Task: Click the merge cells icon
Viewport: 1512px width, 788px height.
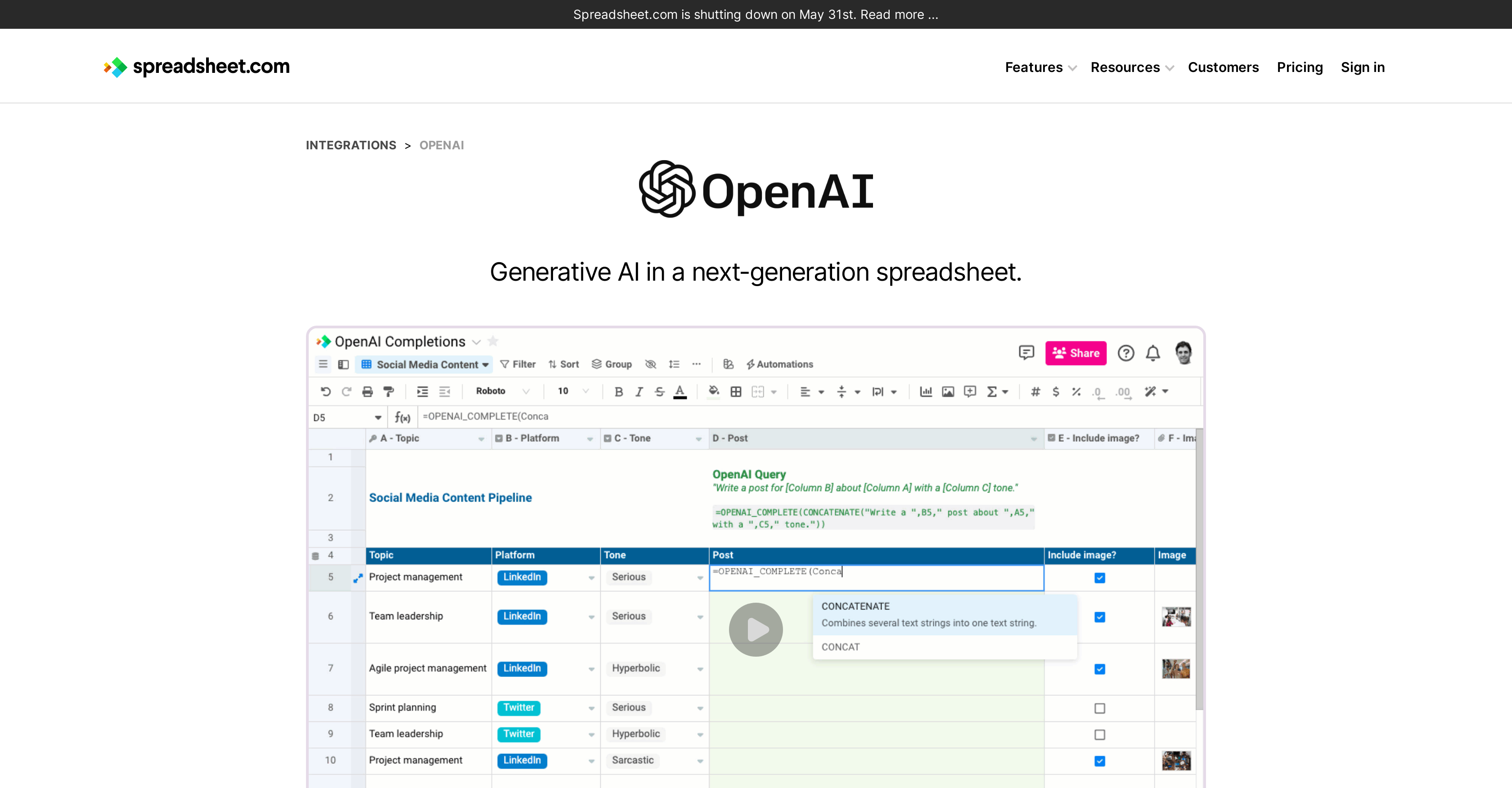Action: click(x=758, y=392)
